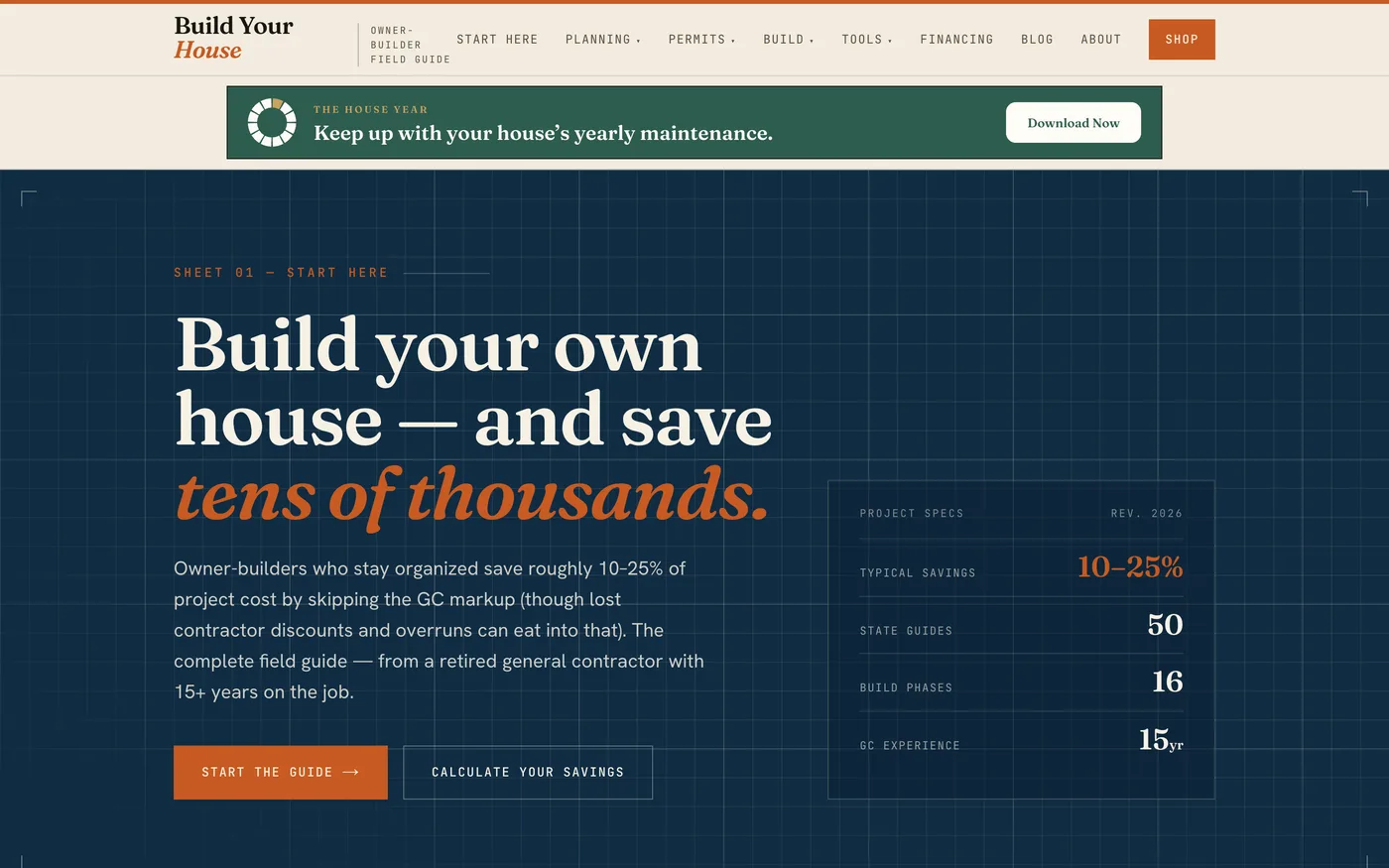Screen dimensions: 1389x868
Task: Expand the Build dropdown menu
Action: (x=788, y=40)
